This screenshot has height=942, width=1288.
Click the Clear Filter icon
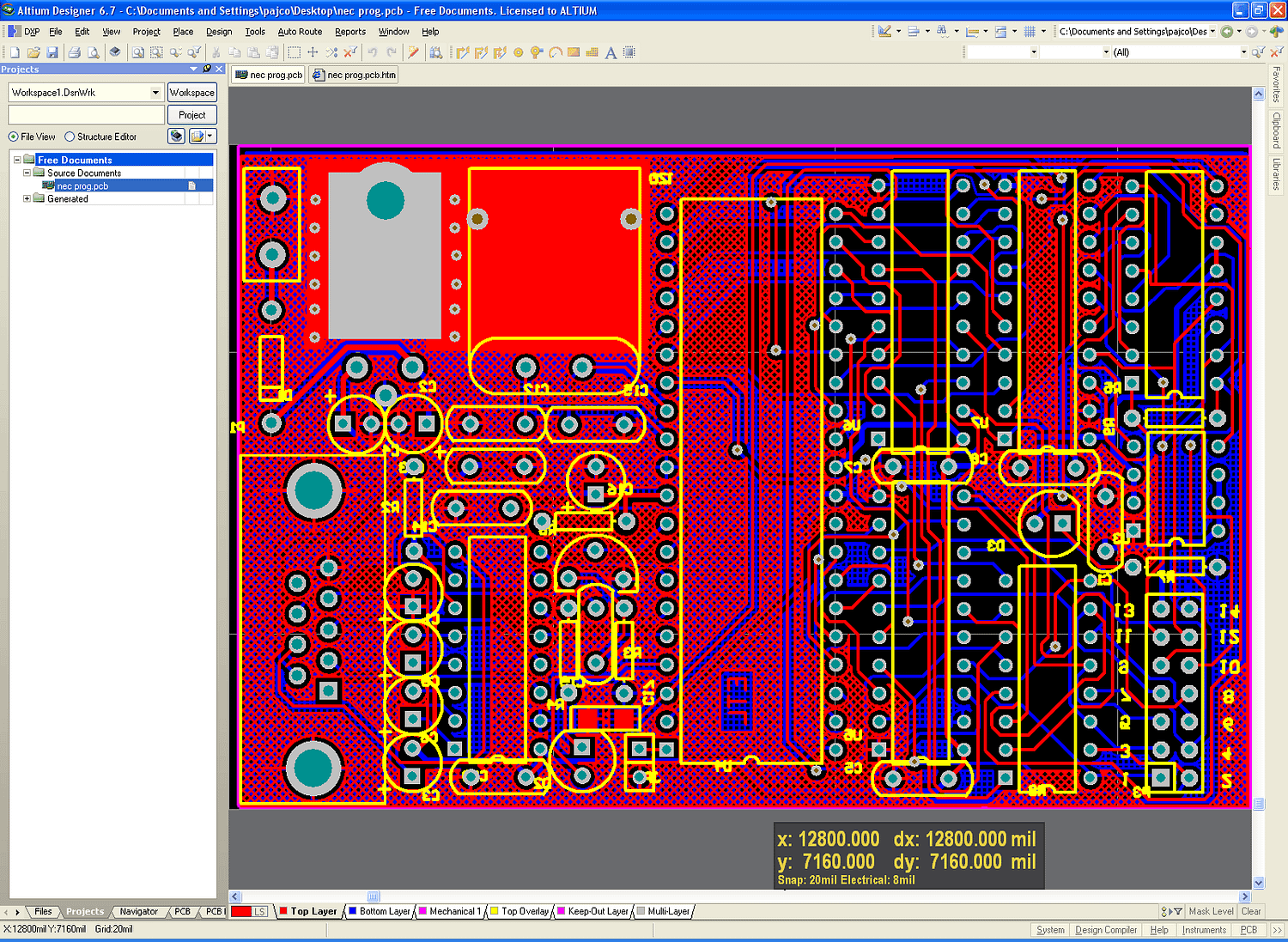[x=349, y=52]
